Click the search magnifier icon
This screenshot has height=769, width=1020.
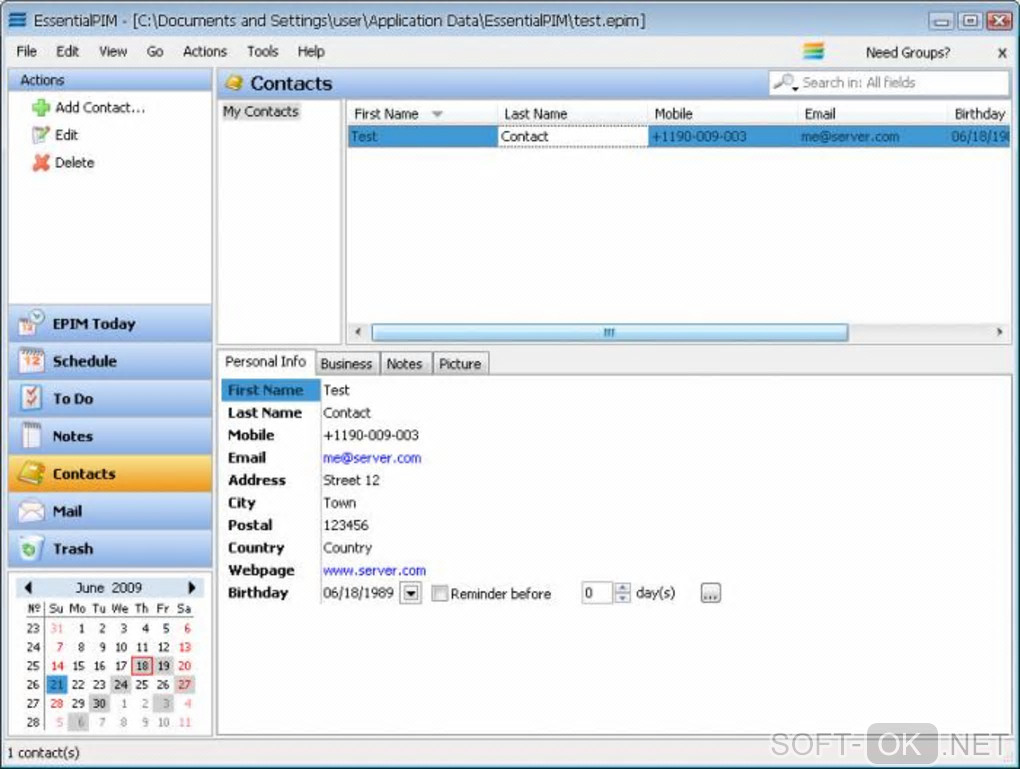click(x=785, y=83)
